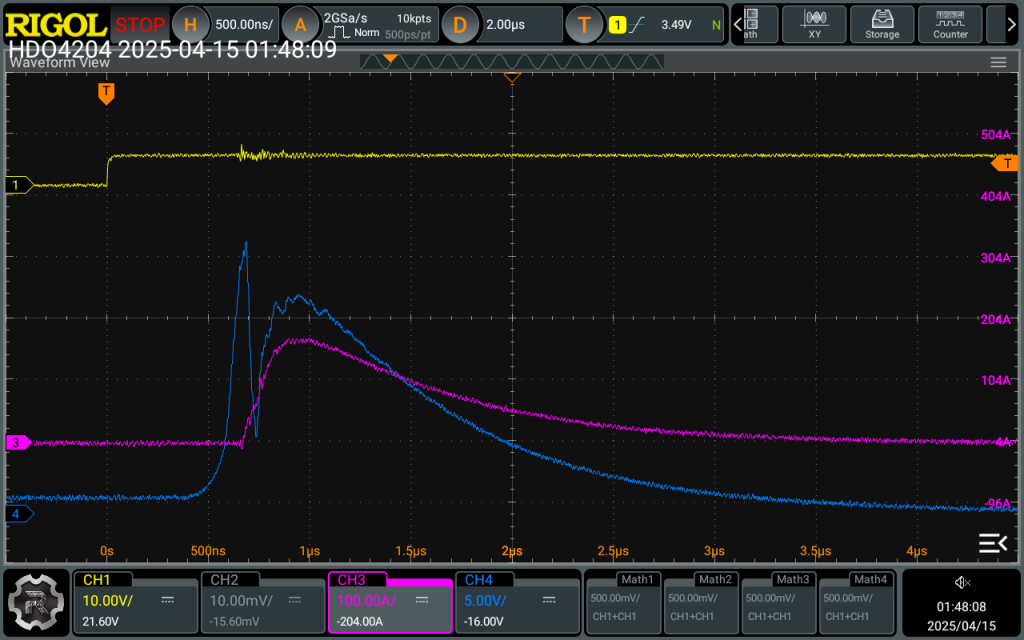The image size is (1024, 640).
Task: Click the waveform memory overview bar
Action: coord(512,61)
